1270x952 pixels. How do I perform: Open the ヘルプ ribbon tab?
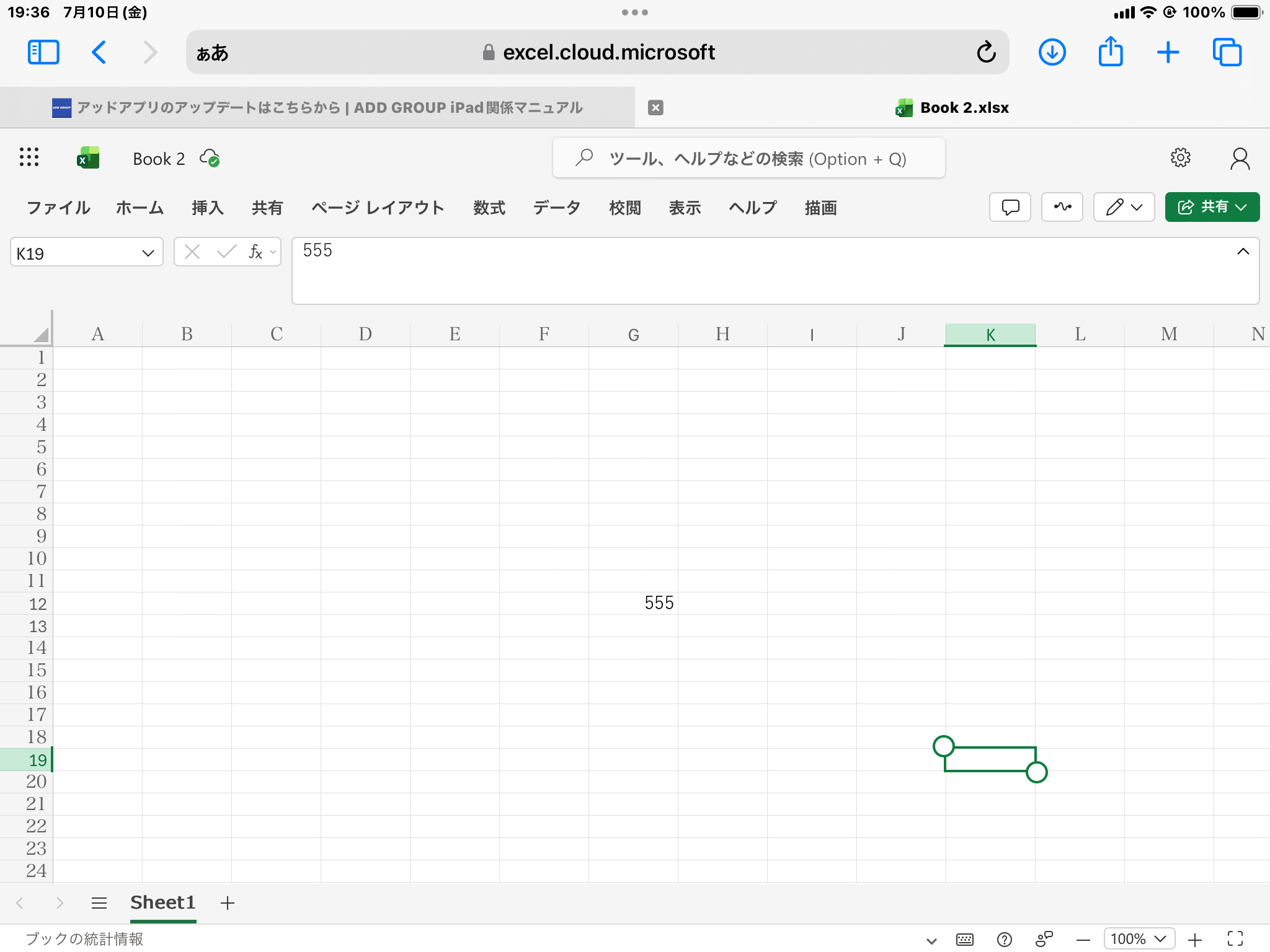(x=753, y=208)
